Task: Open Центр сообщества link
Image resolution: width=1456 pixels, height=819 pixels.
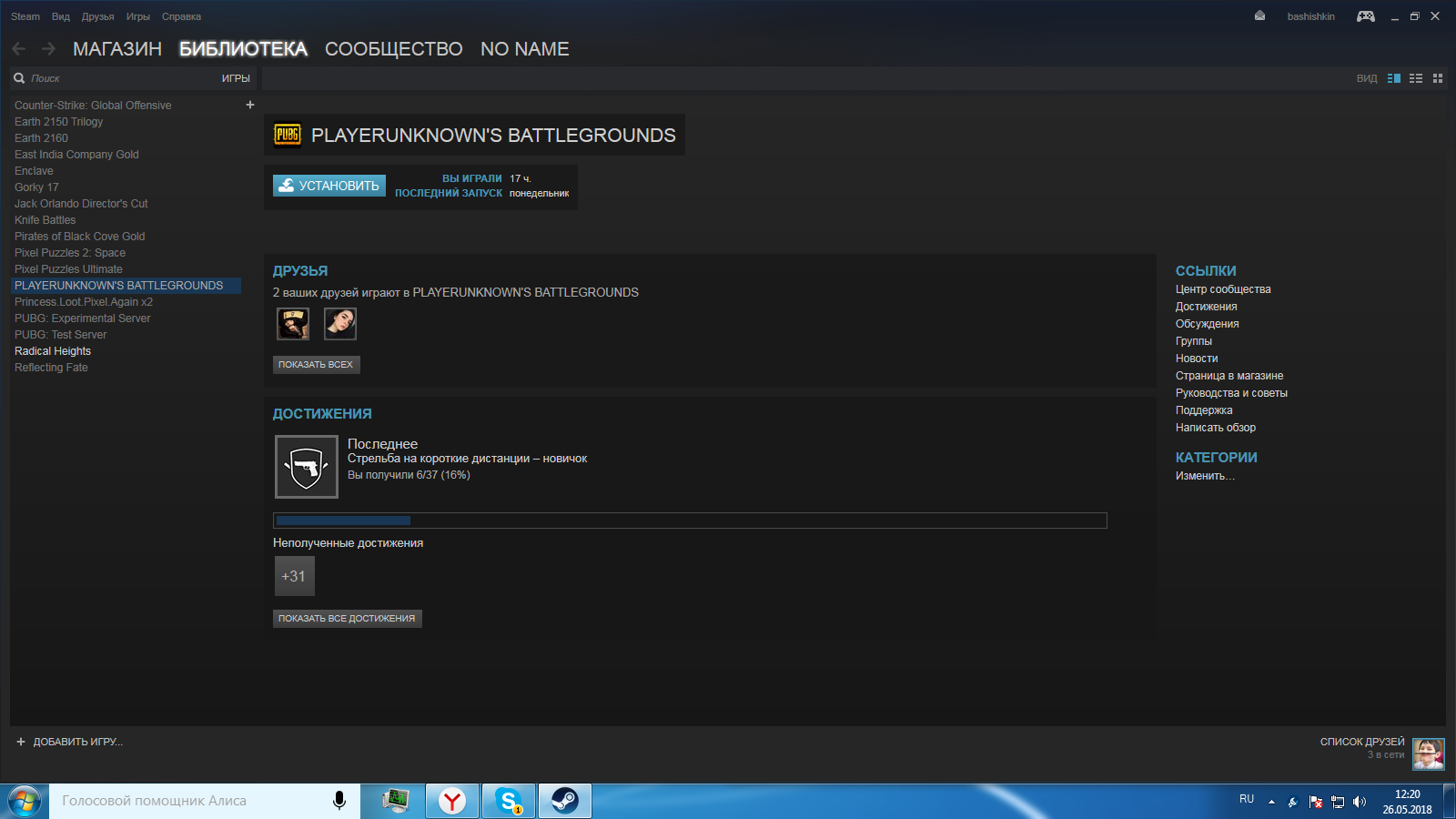Action: tap(1223, 289)
